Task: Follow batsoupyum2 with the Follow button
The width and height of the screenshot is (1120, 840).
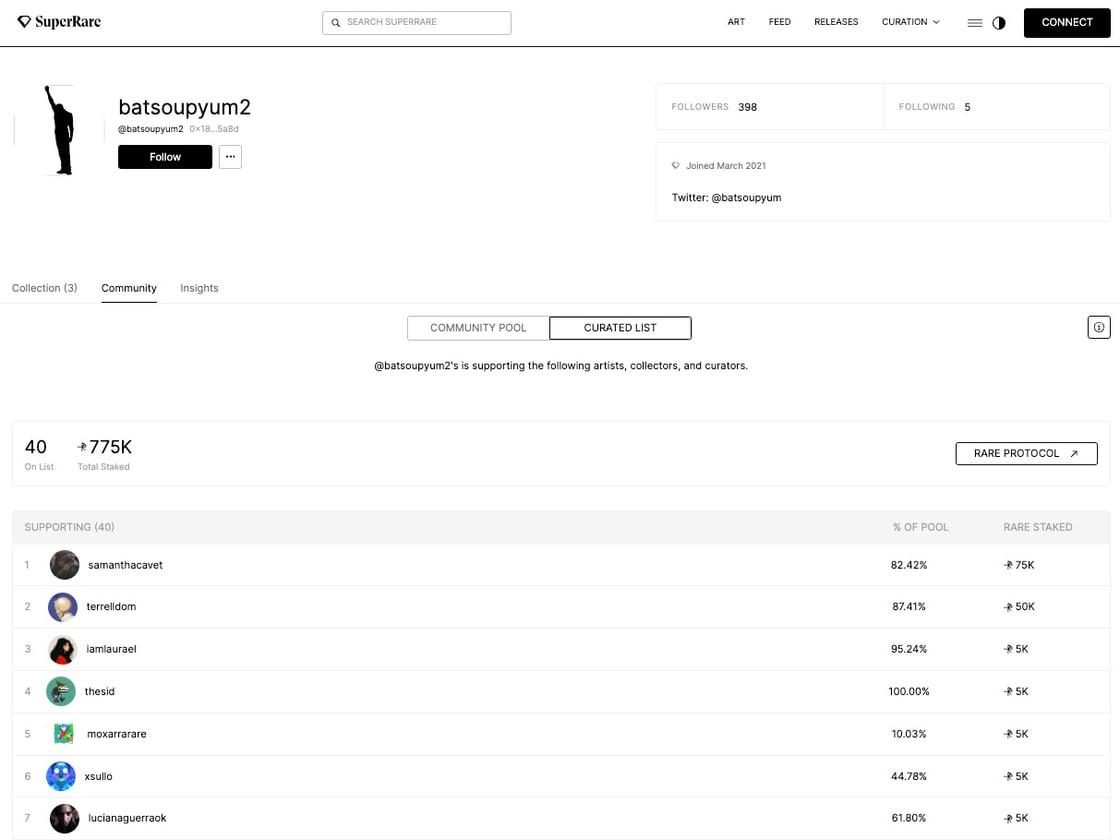Action: (164, 156)
